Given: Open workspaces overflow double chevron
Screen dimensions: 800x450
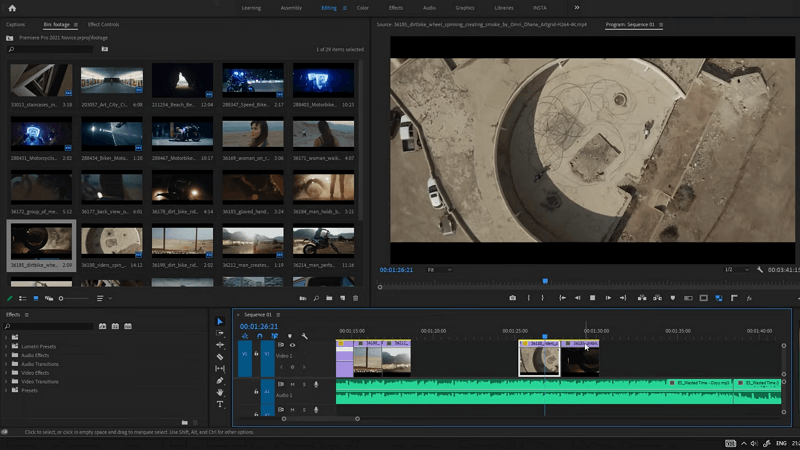Looking at the screenshot, I should click(x=577, y=8).
